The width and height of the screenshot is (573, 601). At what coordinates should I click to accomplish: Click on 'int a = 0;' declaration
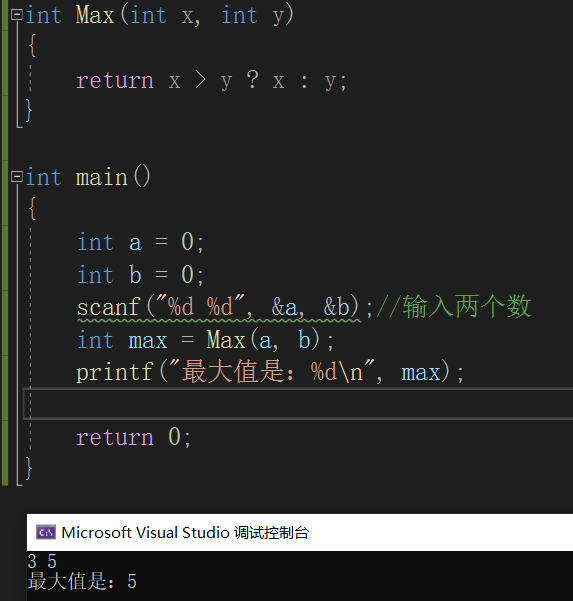(140, 242)
